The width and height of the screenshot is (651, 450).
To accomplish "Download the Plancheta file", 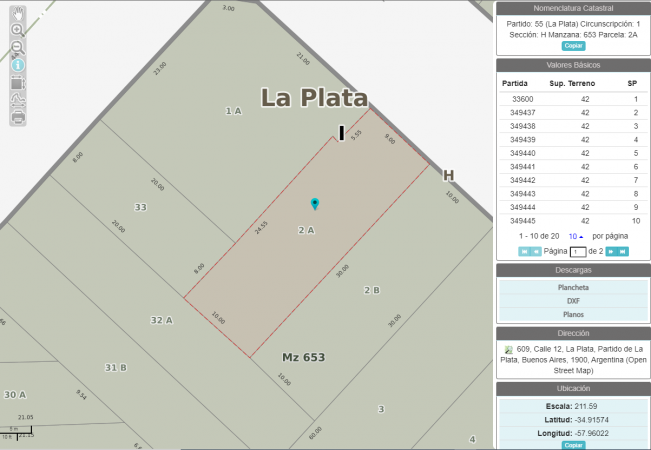I will pyautogui.click(x=573, y=287).
